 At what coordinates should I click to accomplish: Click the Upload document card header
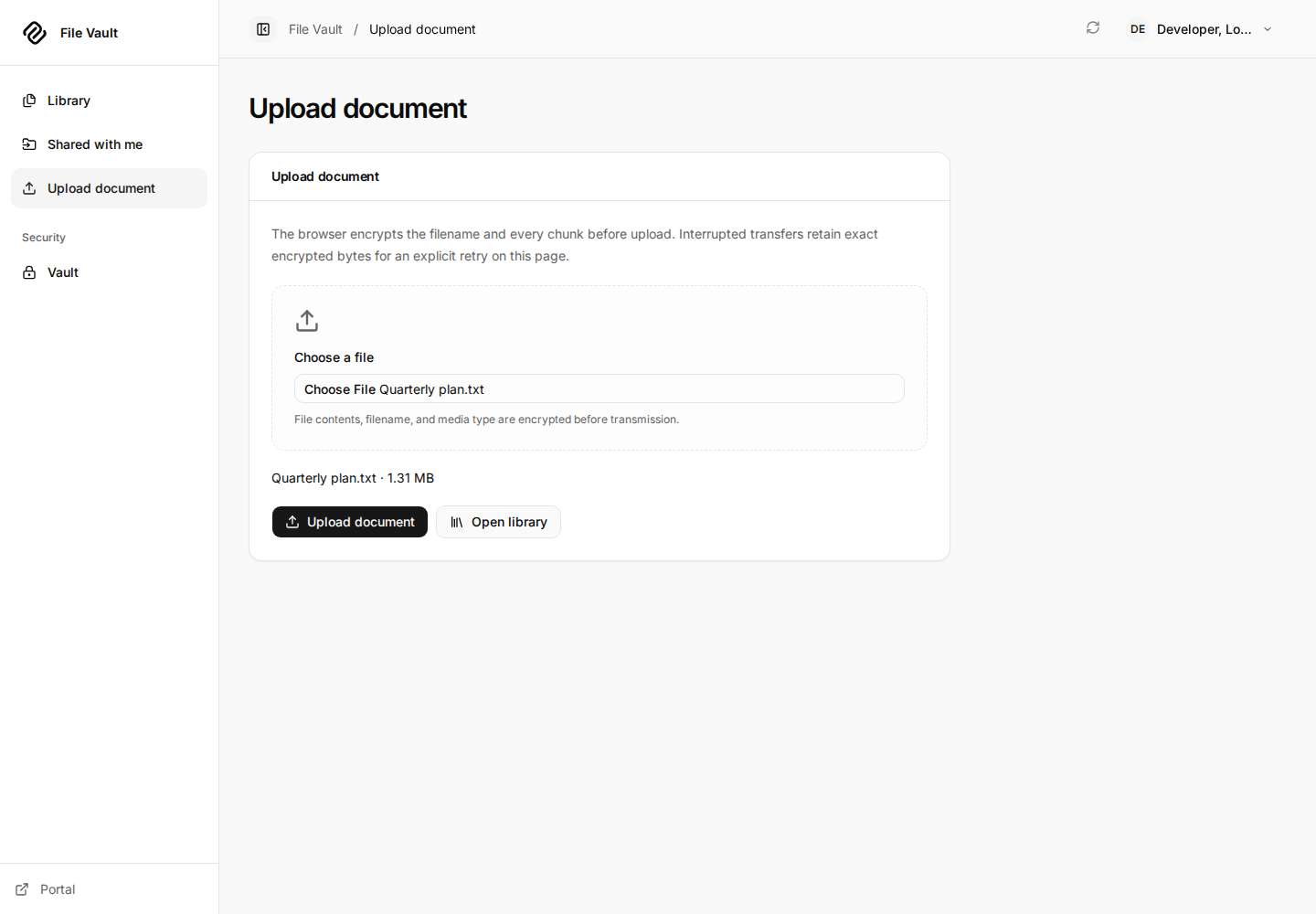click(325, 176)
